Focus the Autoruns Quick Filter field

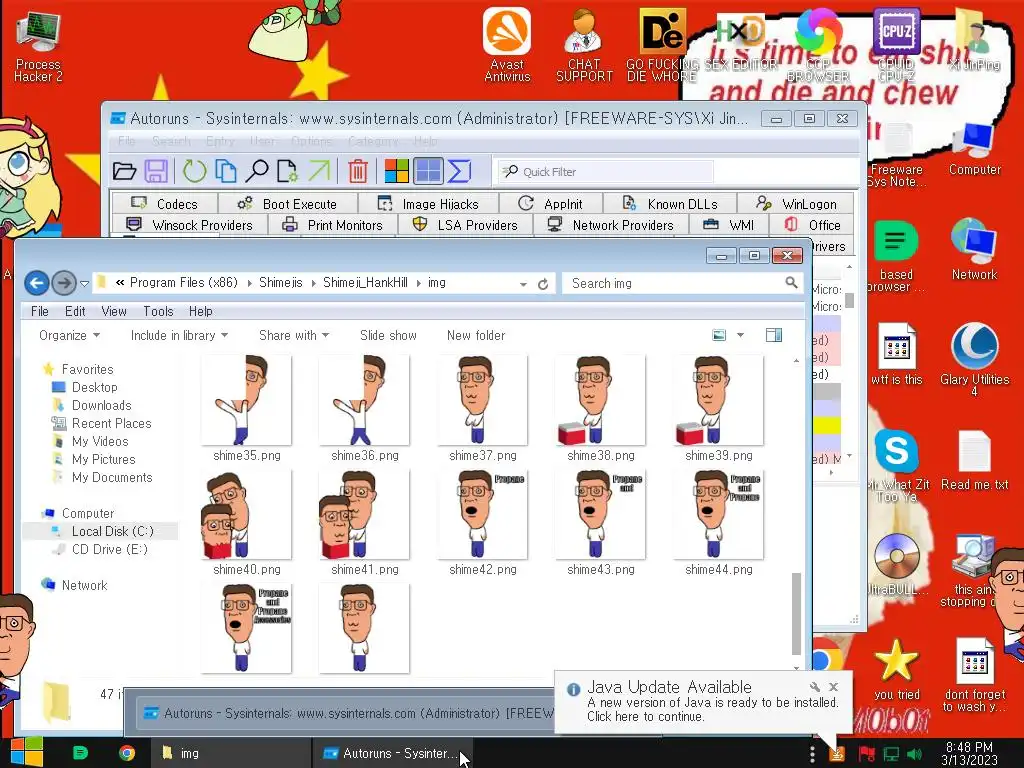click(x=605, y=172)
